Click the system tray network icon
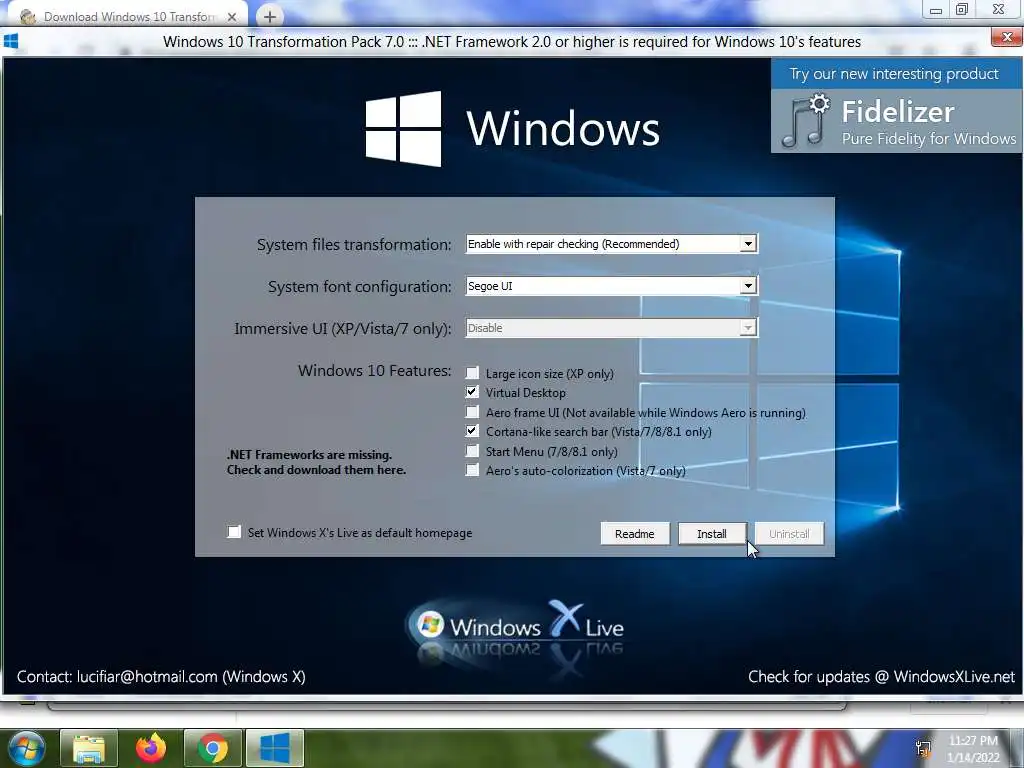This screenshot has height=768, width=1024. (x=923, y=748)
